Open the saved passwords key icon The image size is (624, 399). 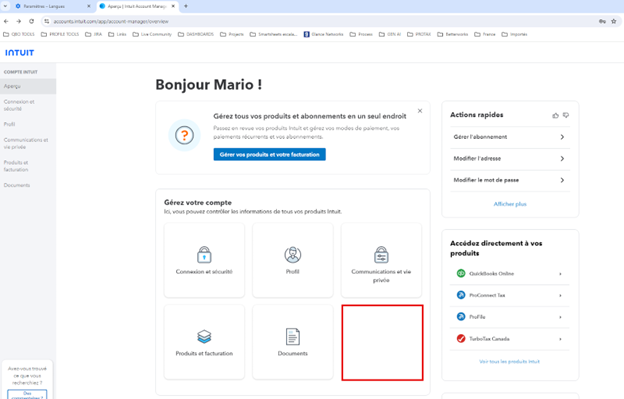coord(602,21)
